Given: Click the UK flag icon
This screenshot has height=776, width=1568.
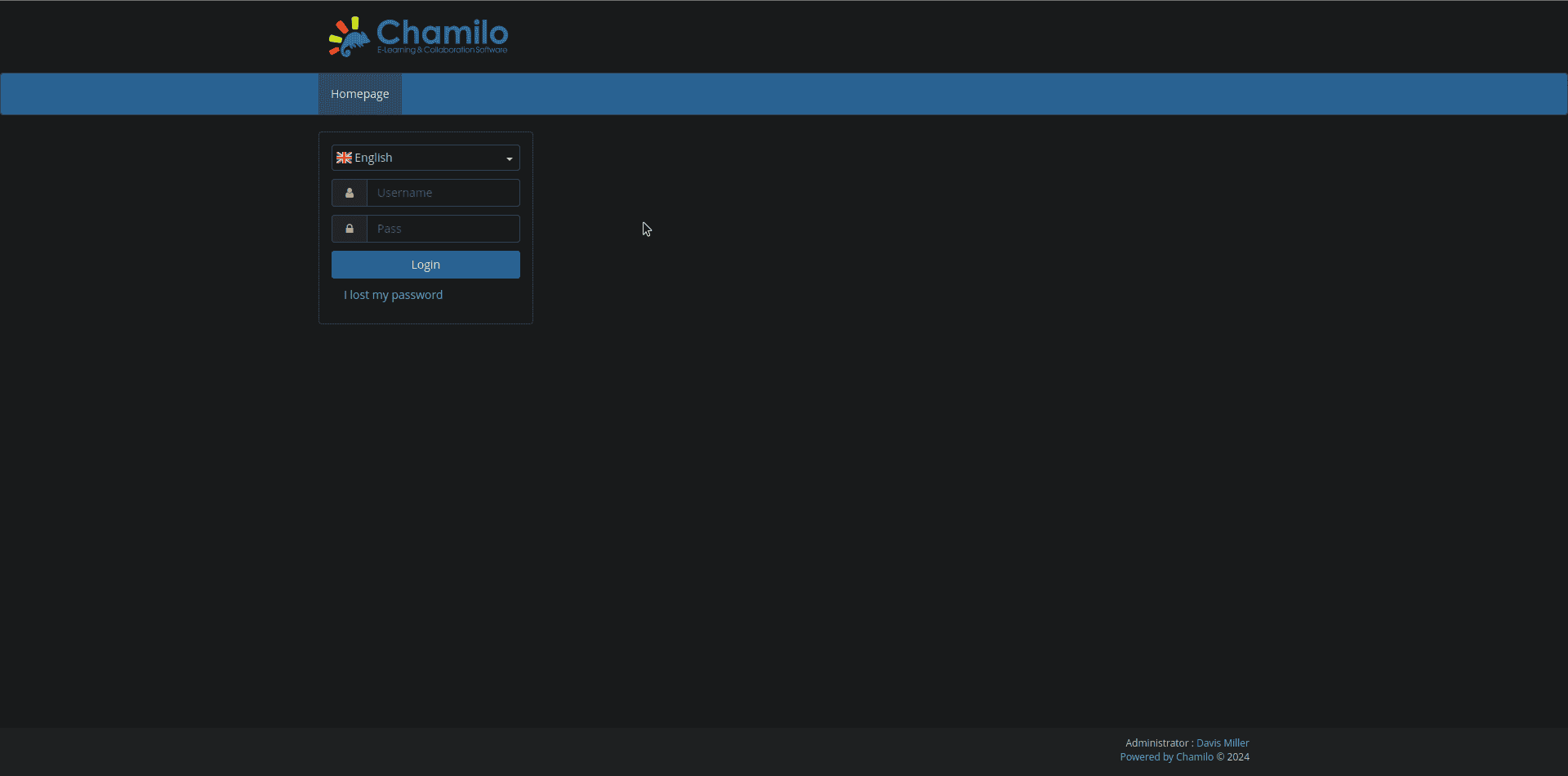Looking at the screenshot, I should (x=344, y=158).
